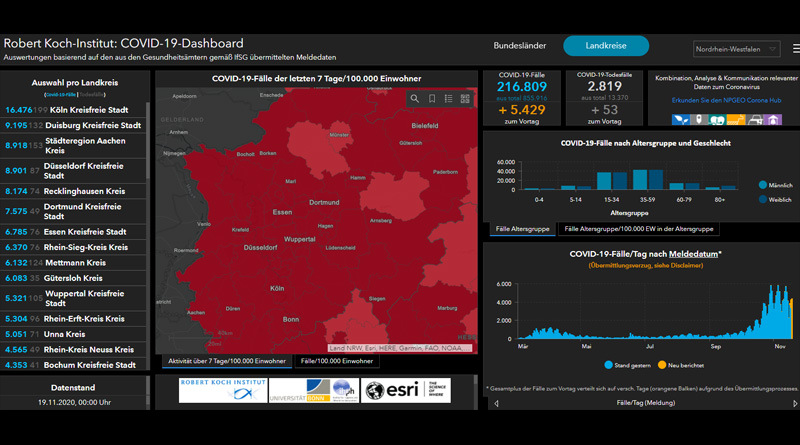Click Köln label on the map
The width and height of the screenshot is (800, 445).
tap(277, 289)
